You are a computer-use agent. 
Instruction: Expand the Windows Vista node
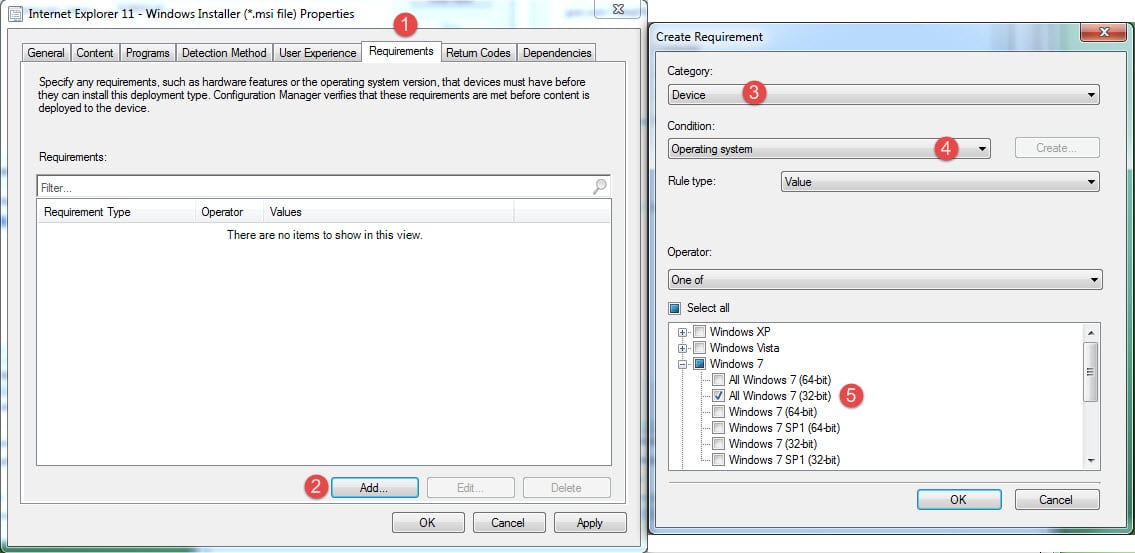click(682, 348)
